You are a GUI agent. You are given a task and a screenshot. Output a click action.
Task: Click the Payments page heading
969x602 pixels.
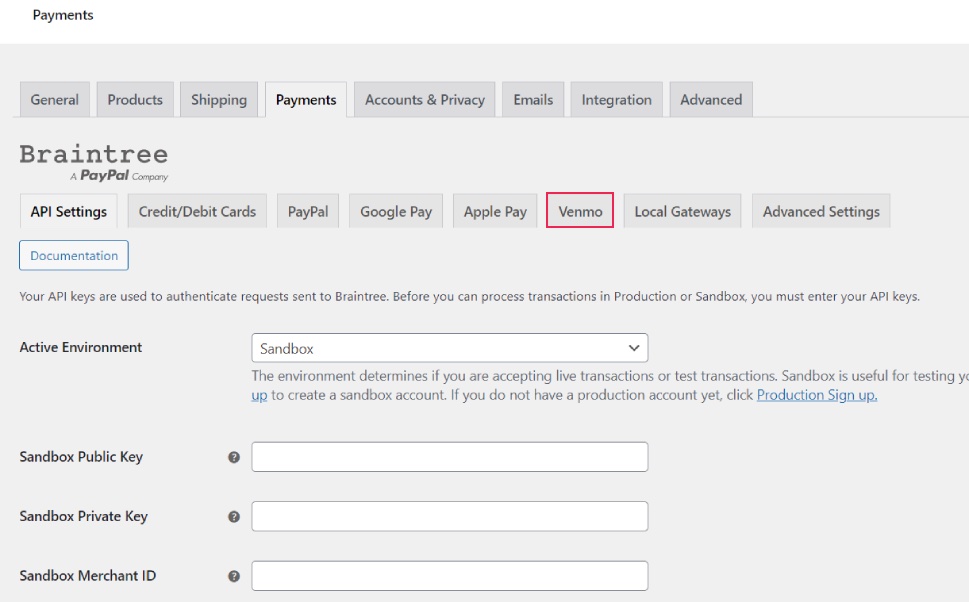pyautogui.click(x=63, y=15)
